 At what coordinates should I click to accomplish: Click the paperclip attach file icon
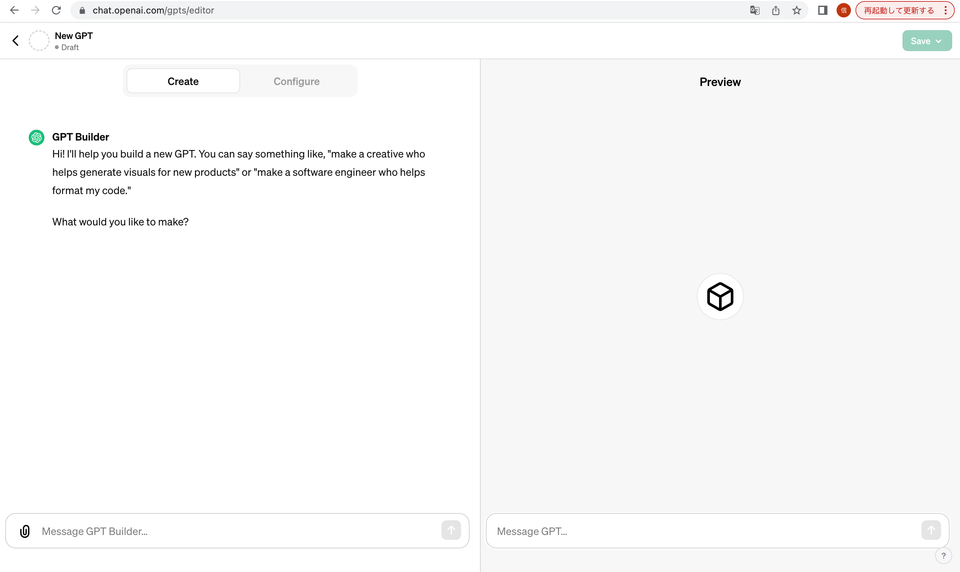[24, 531]
